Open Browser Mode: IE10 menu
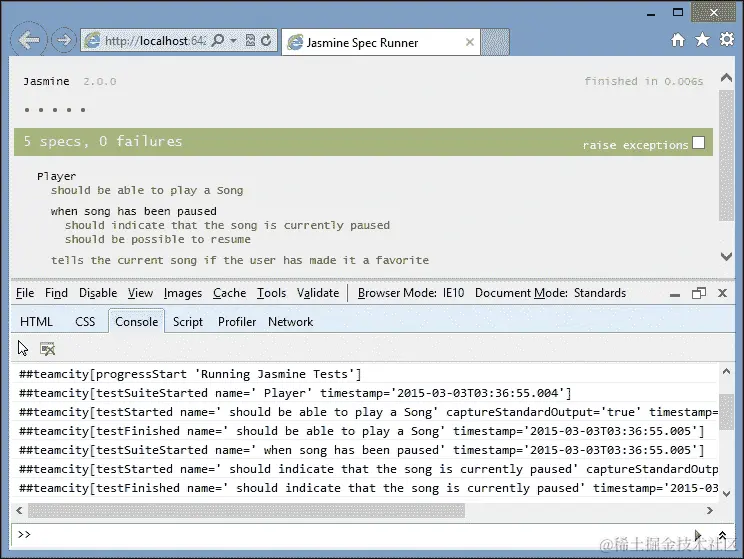744x559 pixels. pyautogui.click(x=411, y=293)
